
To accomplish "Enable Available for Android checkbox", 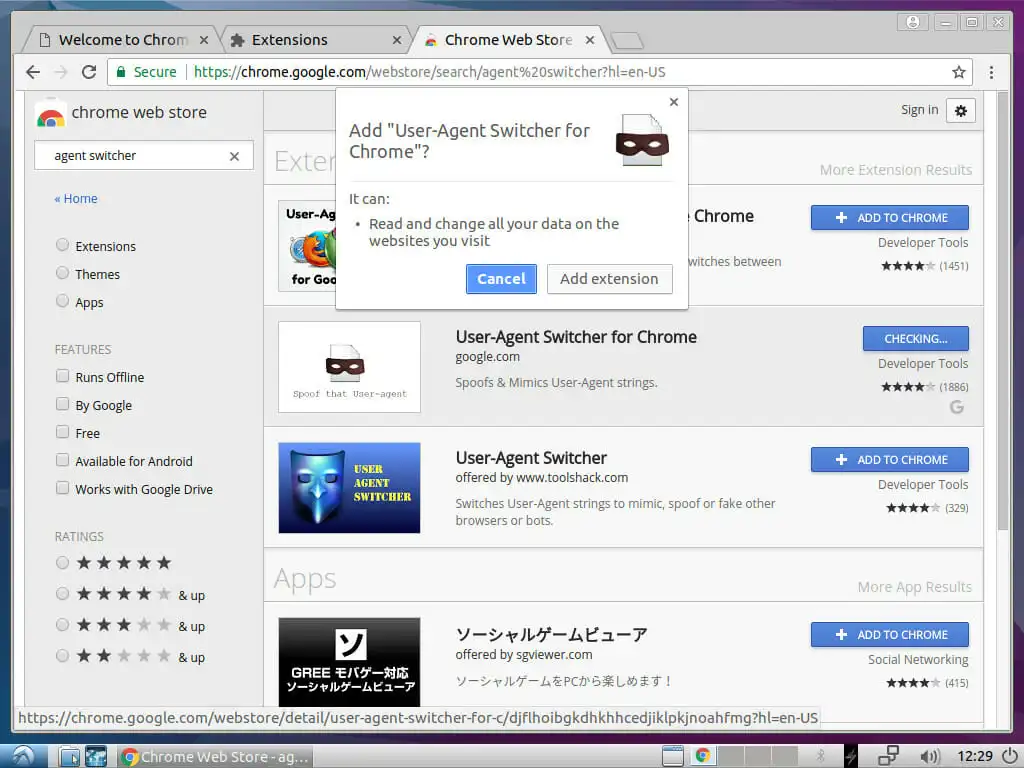I will [x=62, y=460].
